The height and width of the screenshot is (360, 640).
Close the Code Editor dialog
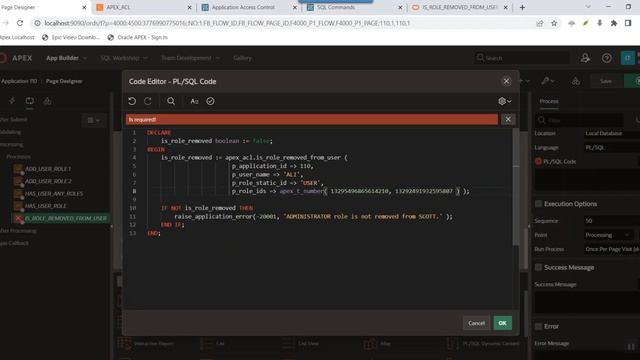click(506, 81)
